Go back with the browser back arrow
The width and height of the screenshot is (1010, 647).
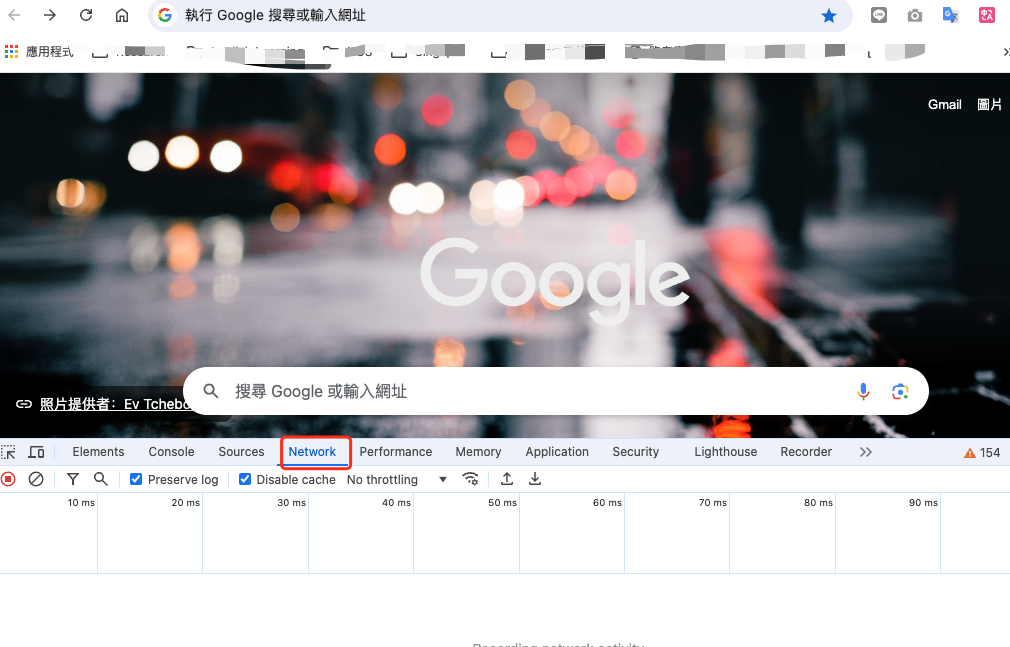(x=14, y=15)
